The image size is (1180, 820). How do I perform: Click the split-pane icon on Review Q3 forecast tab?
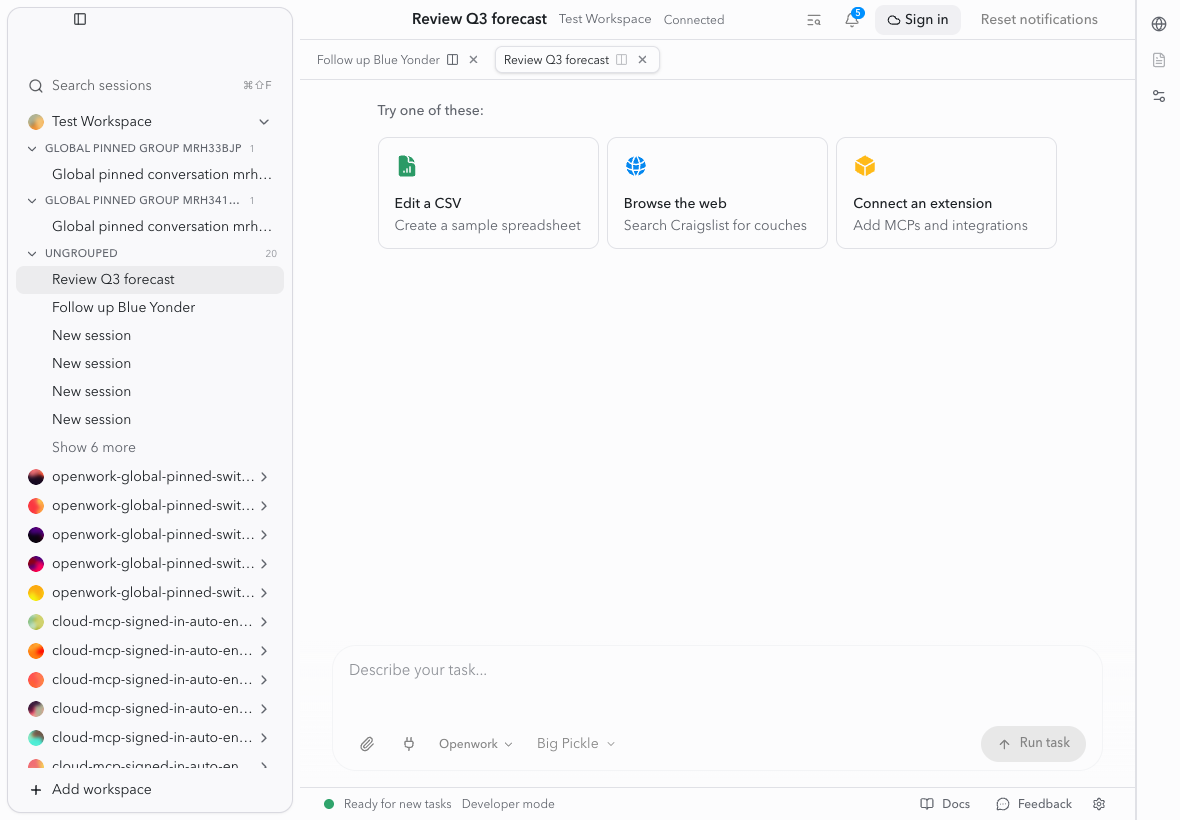[x=622, y=59]
